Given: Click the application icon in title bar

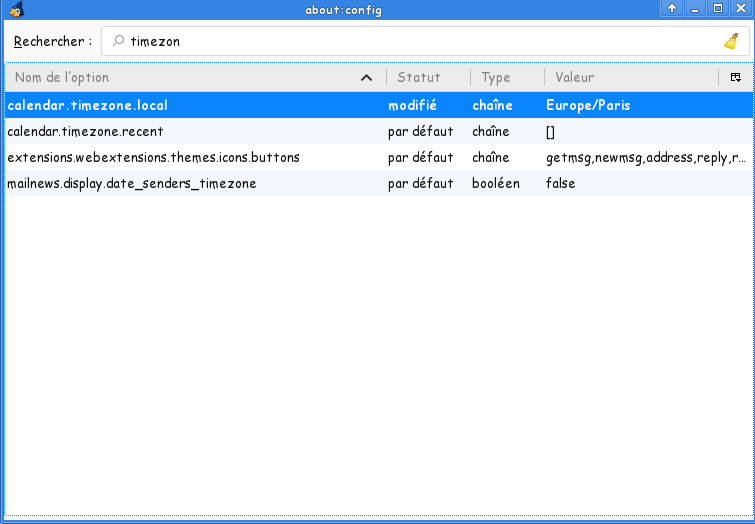Looking at the screenshot, I should 15,9.
